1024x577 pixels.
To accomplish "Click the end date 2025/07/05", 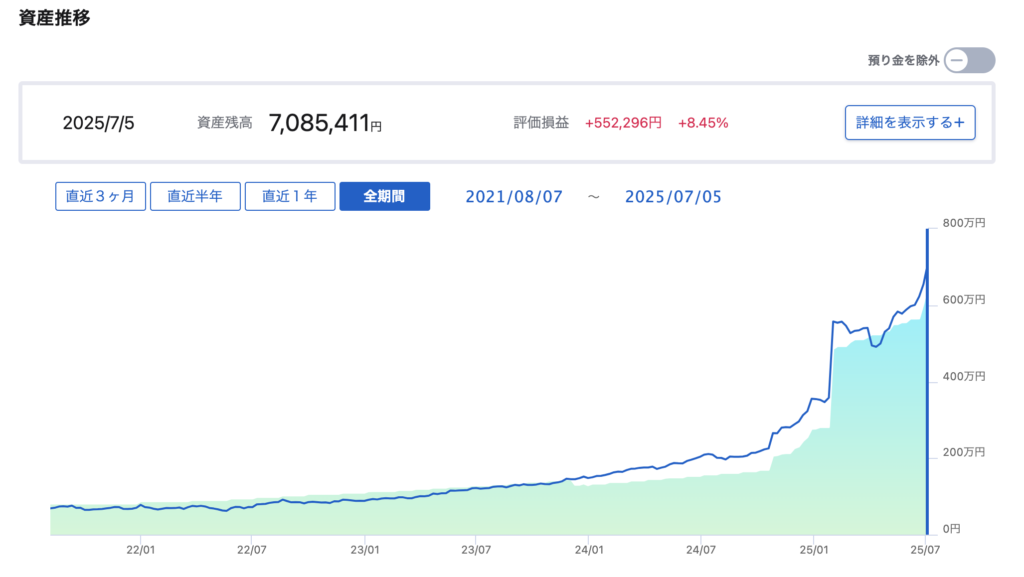I will tap(673, 197).
